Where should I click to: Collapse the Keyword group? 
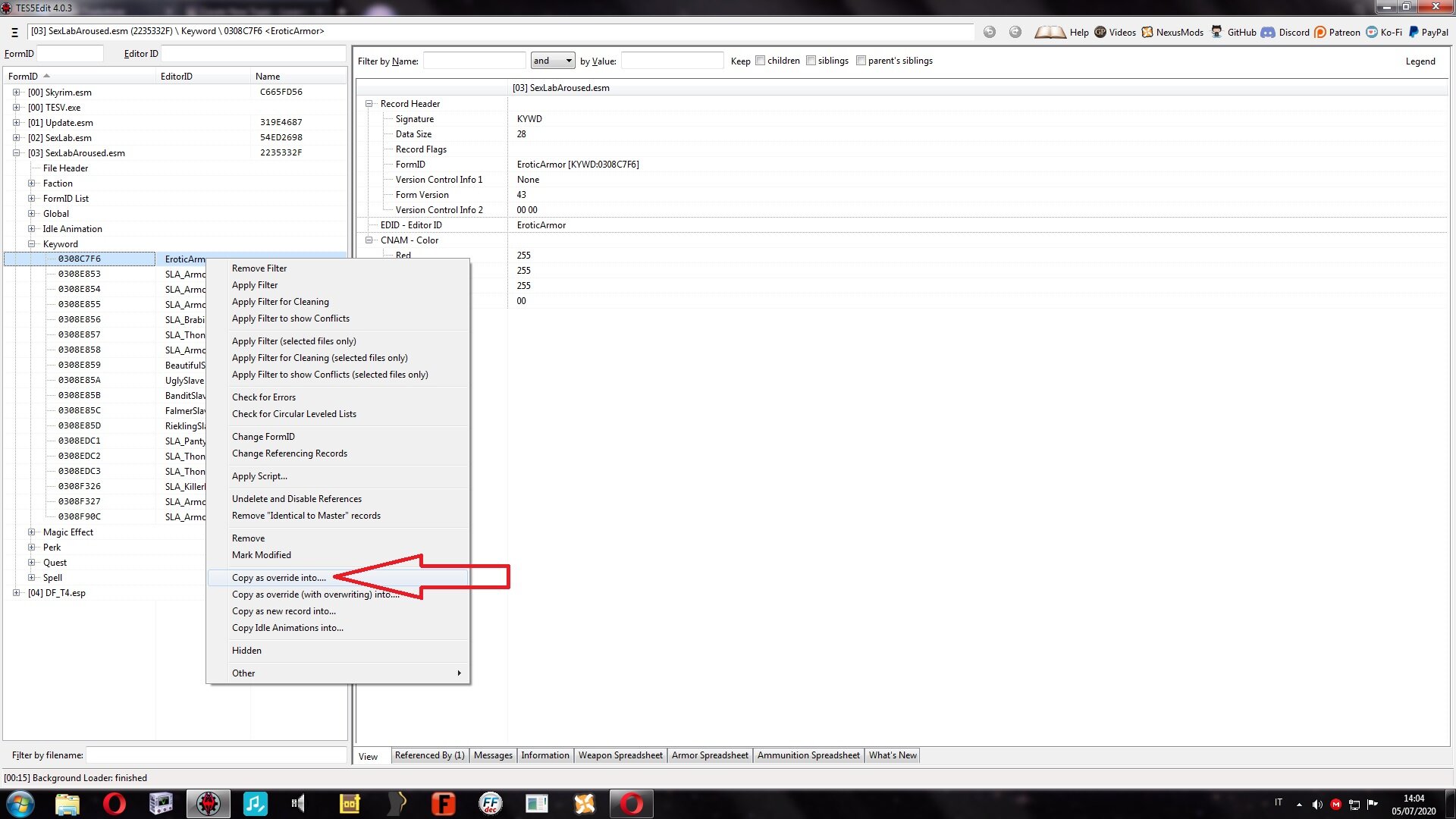[x=31, y=244]
